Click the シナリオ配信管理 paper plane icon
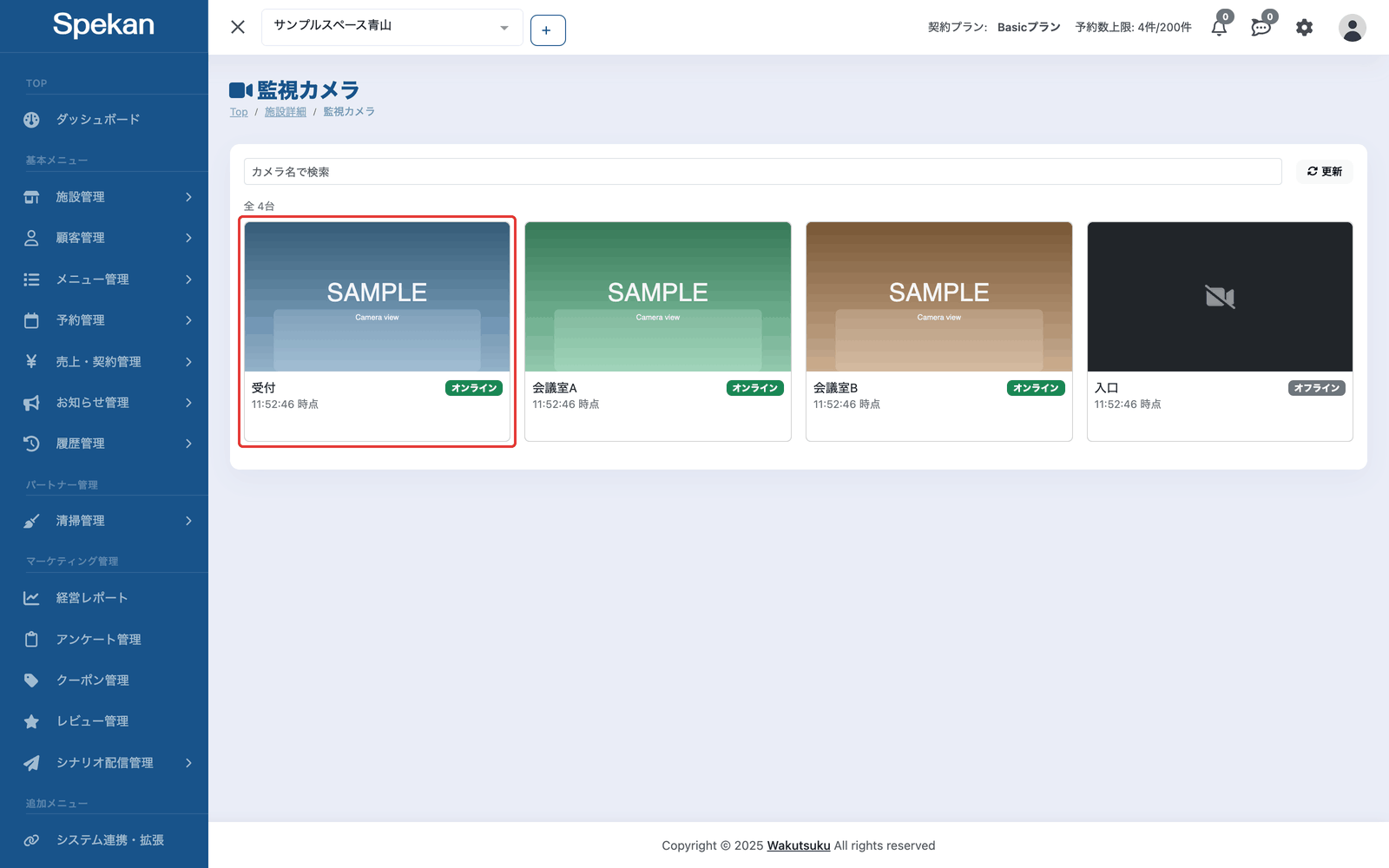Viewport: 1389px width, 868px height. click(31, 763)
